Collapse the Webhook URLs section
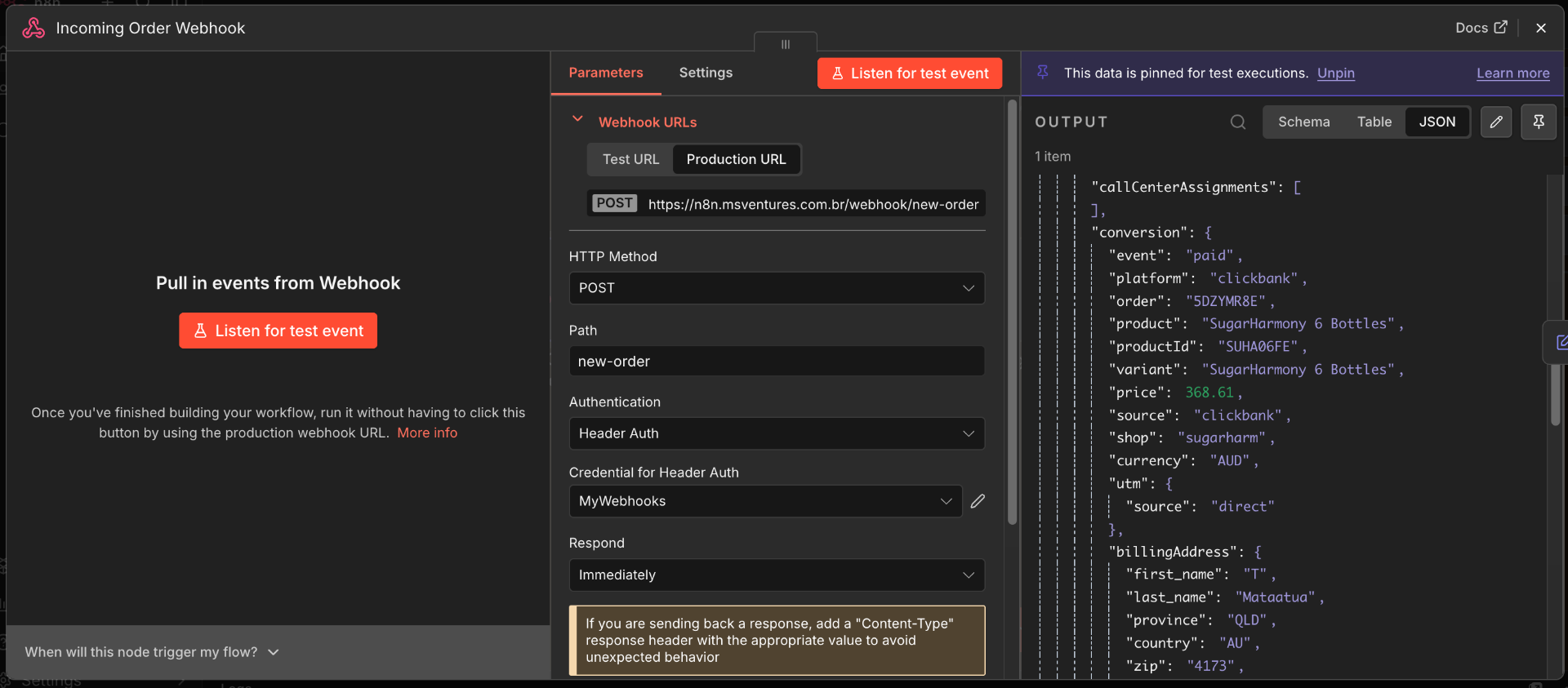This screenshot has width=1568, height=688. click(x=577, y=119)
